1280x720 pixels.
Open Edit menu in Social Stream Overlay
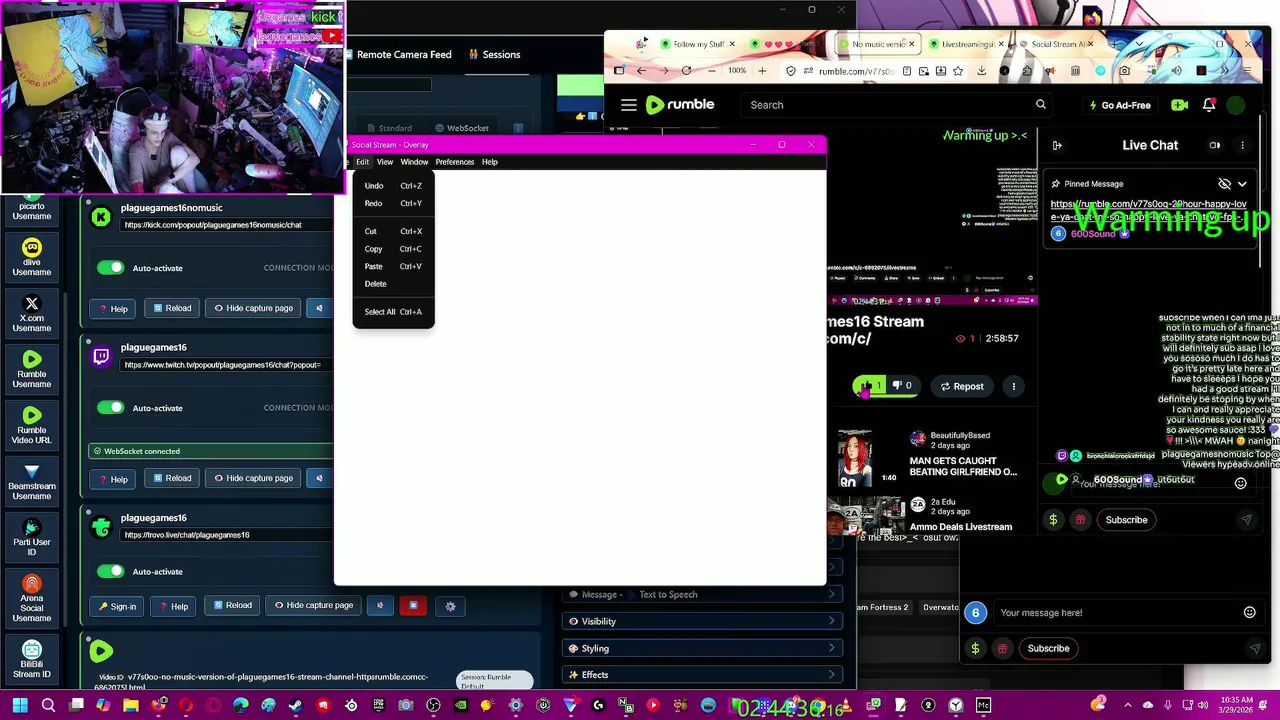(362, 162)
